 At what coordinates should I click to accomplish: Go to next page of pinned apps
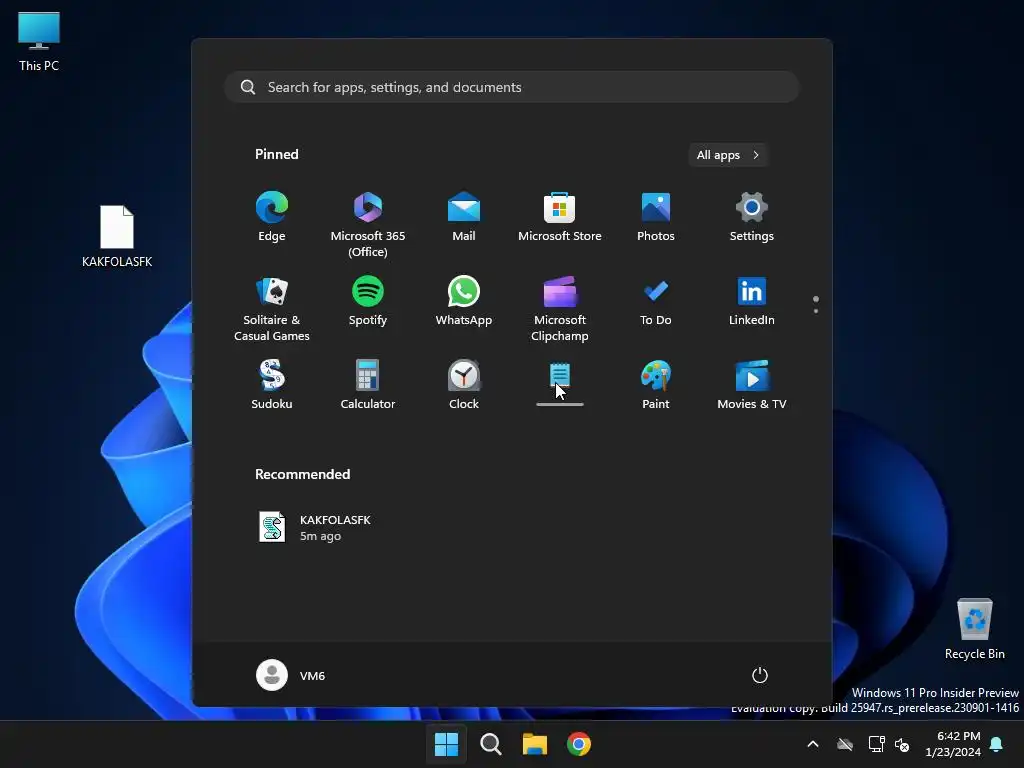point(816,311)
